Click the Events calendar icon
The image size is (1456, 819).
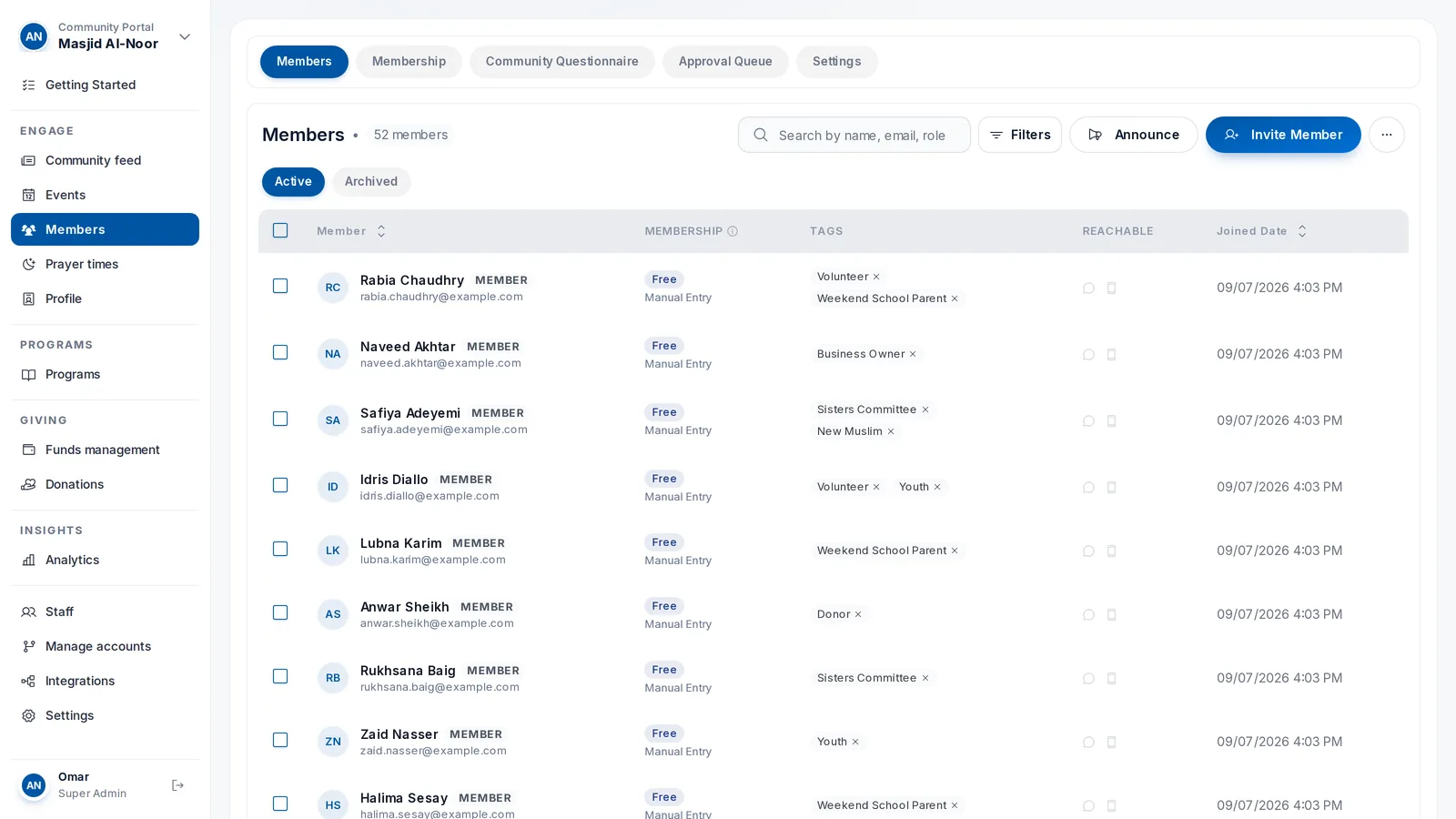pos(28,195)
